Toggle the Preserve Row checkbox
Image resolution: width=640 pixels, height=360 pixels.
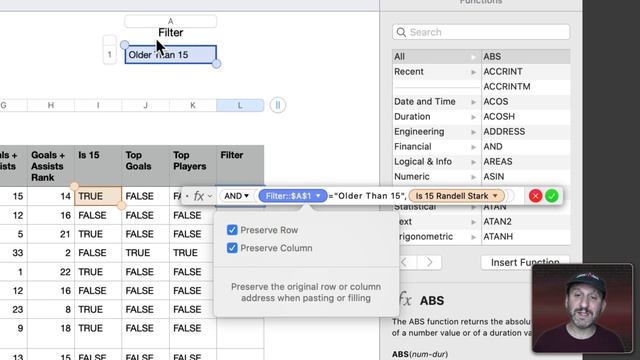point(232,230)
